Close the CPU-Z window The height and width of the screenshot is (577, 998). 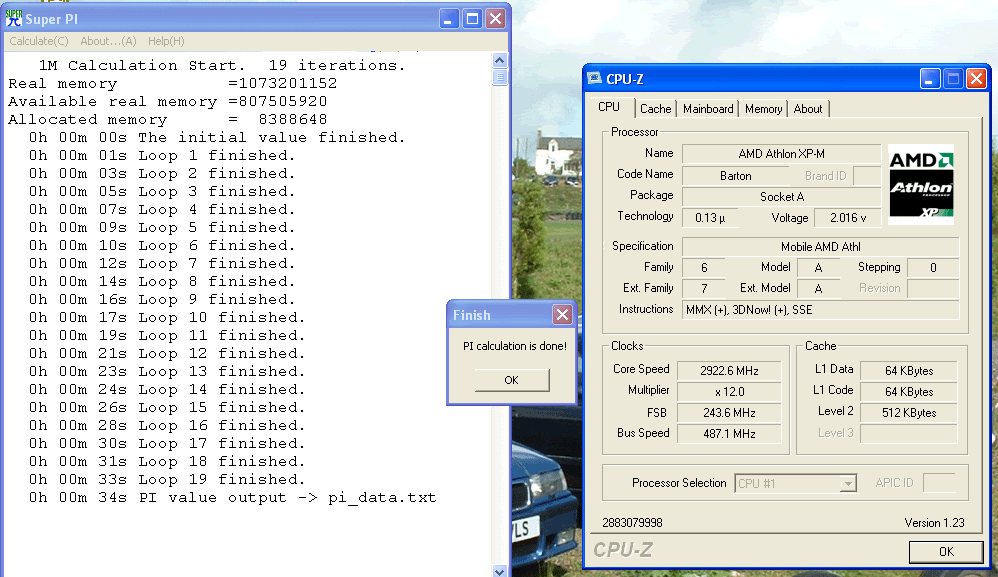(x=976, y=79)
